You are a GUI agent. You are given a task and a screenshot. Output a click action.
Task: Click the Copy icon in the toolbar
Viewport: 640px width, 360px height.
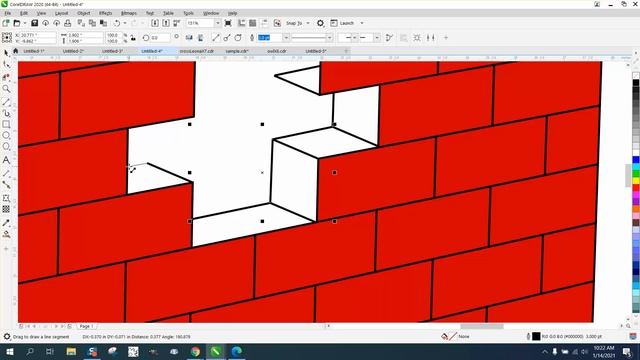[x=92, y=23]
